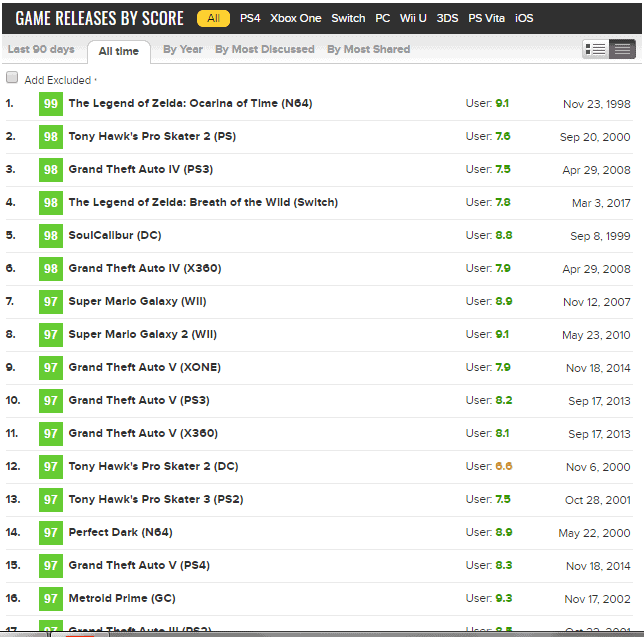644x637 pixels.
Task: Filter releases by PS Vita platform
Action: click(487, 18)
